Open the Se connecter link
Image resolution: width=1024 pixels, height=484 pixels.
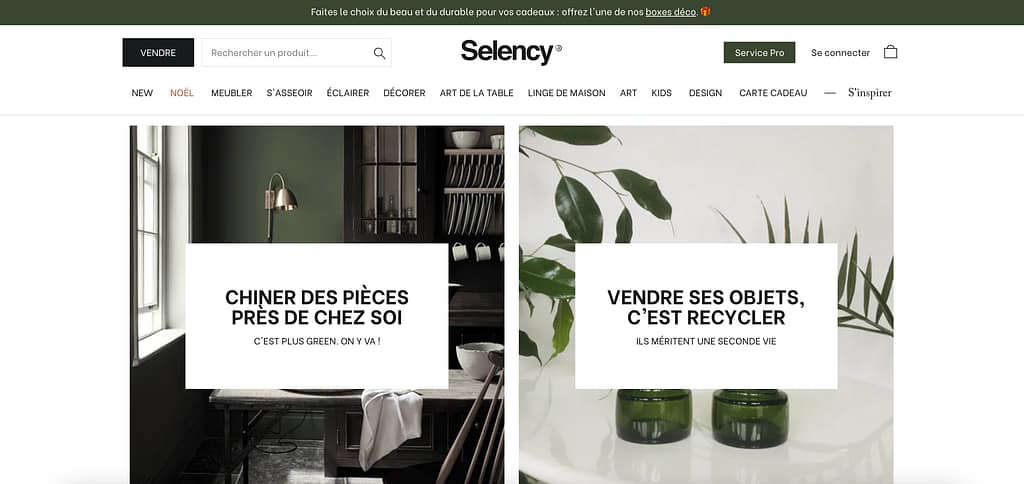840,53
